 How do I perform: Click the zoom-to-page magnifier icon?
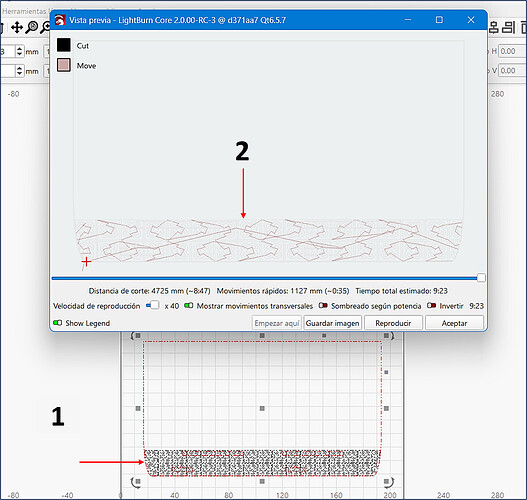32,28
